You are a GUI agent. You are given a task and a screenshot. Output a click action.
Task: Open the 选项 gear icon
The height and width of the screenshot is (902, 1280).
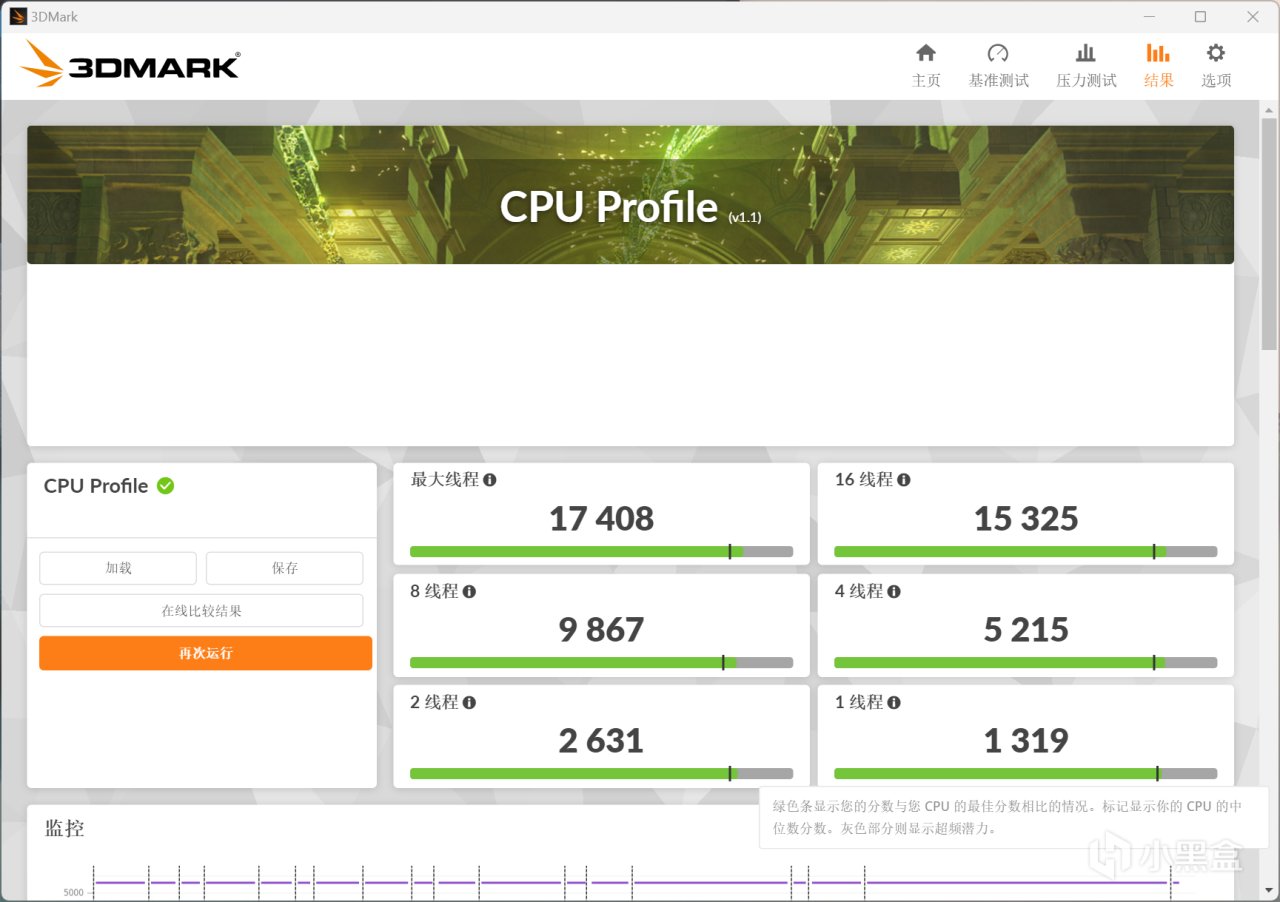pos(1216,53)
